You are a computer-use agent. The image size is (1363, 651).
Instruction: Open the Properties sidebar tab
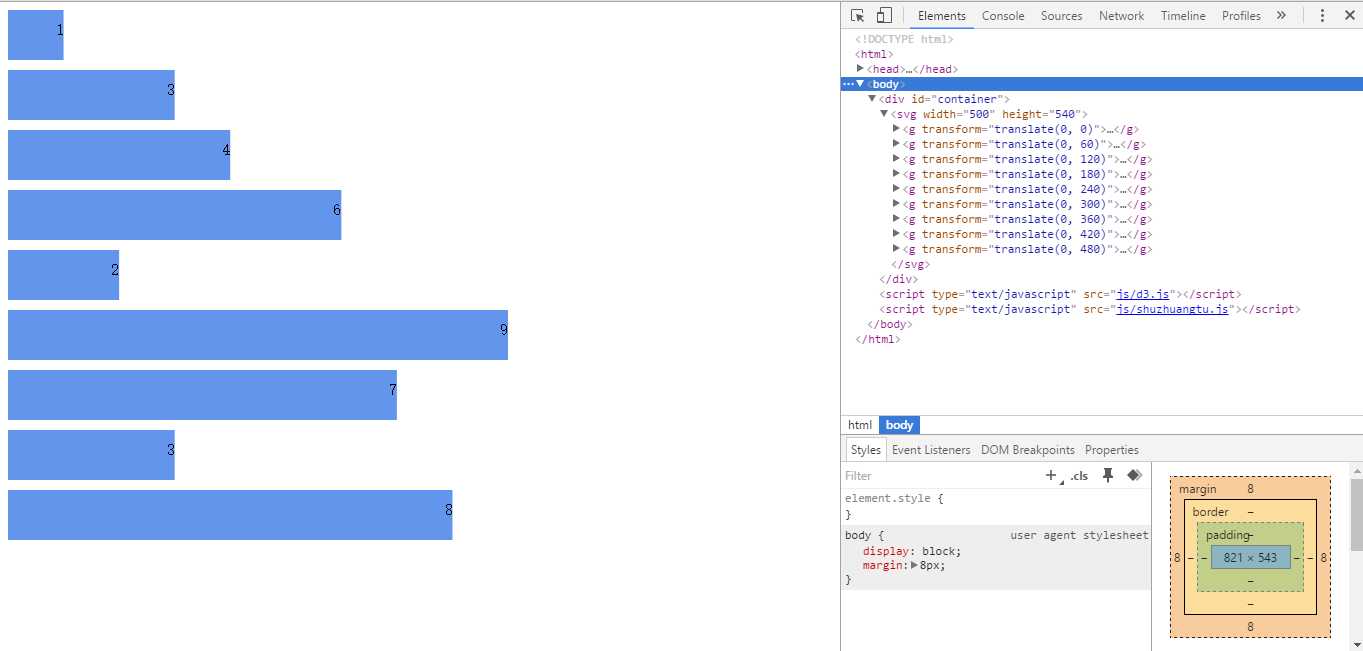[x=1112, y=450]
